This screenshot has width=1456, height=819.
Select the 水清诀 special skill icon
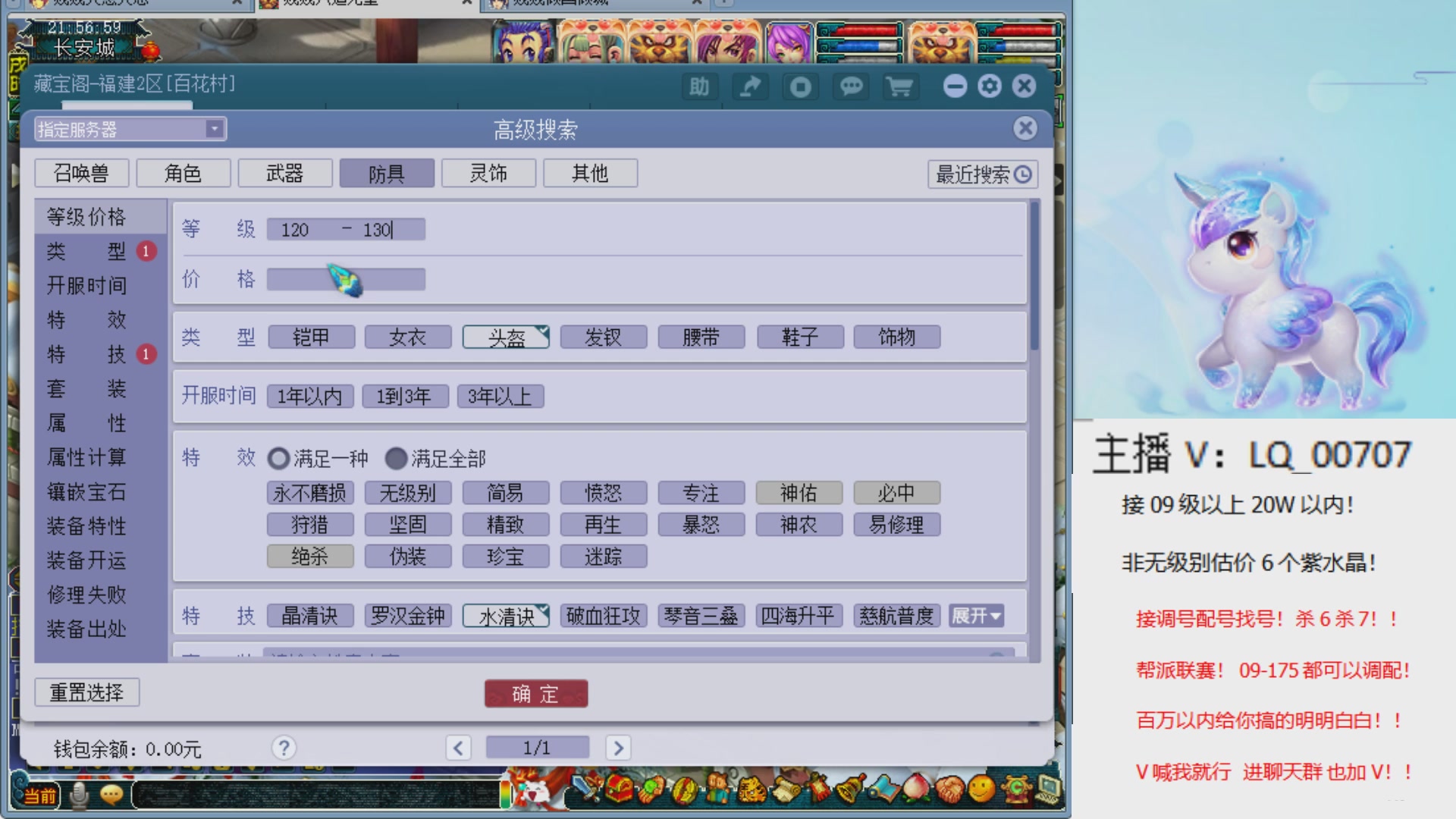click(x=505, y=616)
